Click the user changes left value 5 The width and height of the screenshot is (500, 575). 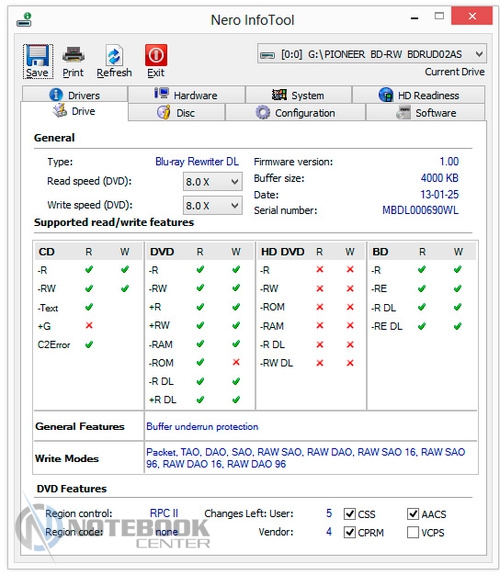[x=329, y=513]
